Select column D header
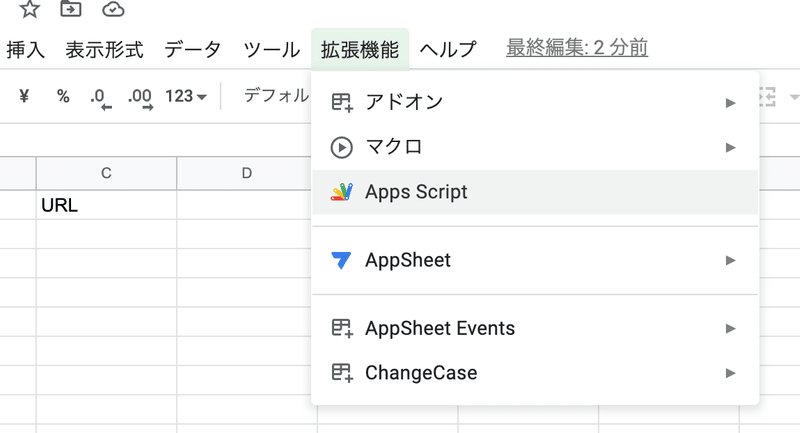This screenshot has width=800, height=433. (247, 173)
